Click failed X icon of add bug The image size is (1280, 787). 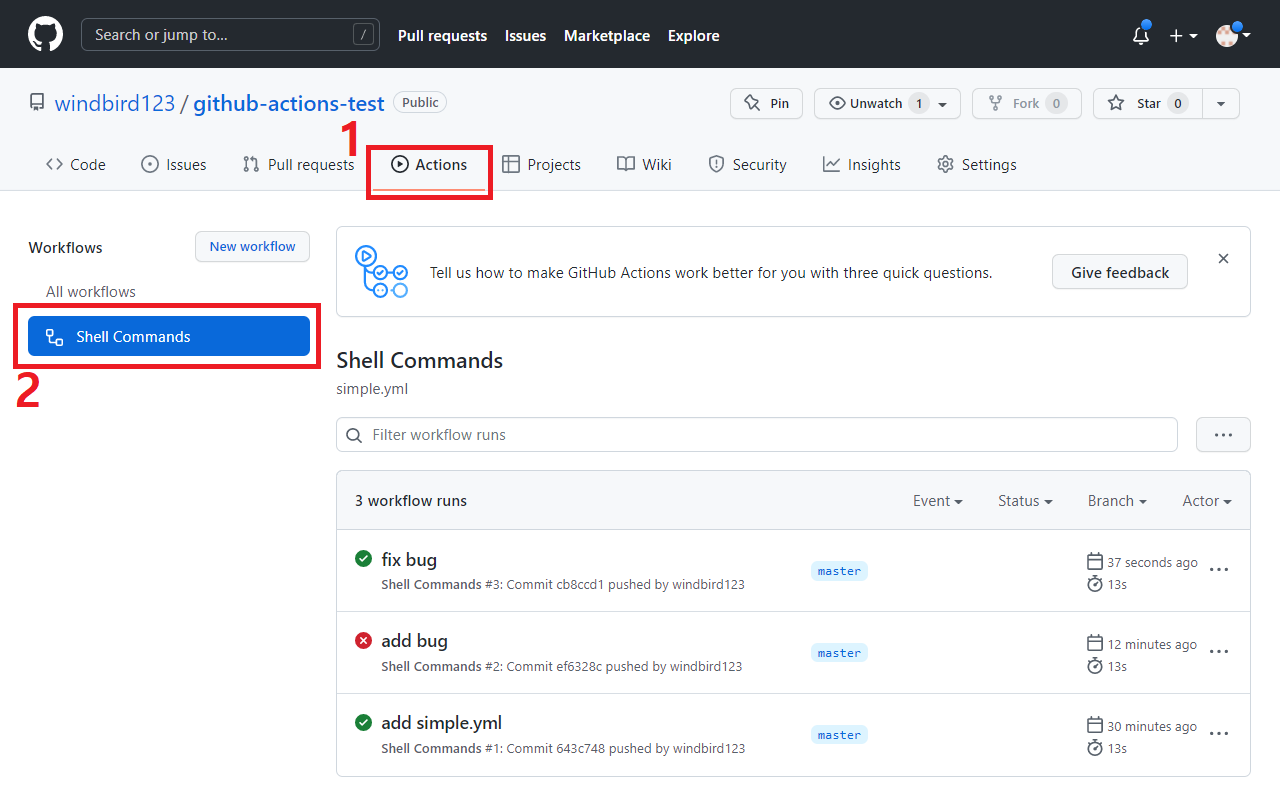click(363, 640)
